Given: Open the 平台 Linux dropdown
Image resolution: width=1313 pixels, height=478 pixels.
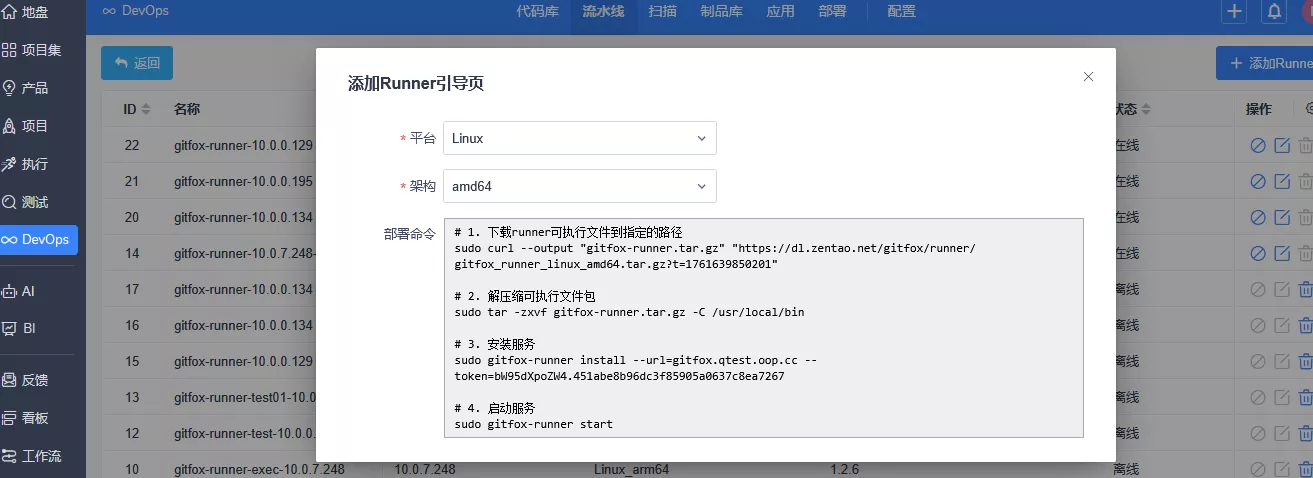Looking at the screenshot, I should (x=579, y=138).
